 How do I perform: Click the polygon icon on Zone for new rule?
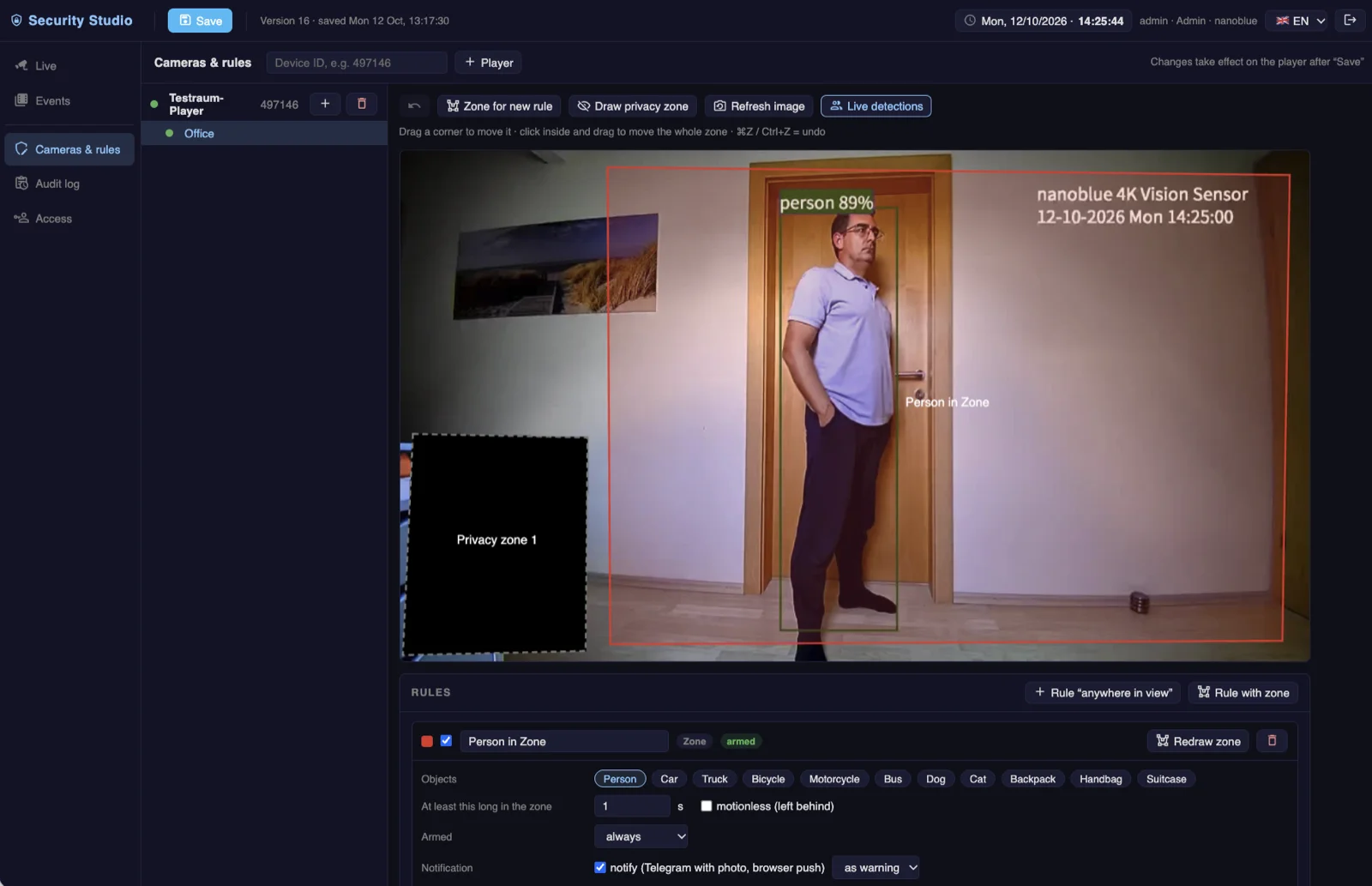(x=453, y=106)
